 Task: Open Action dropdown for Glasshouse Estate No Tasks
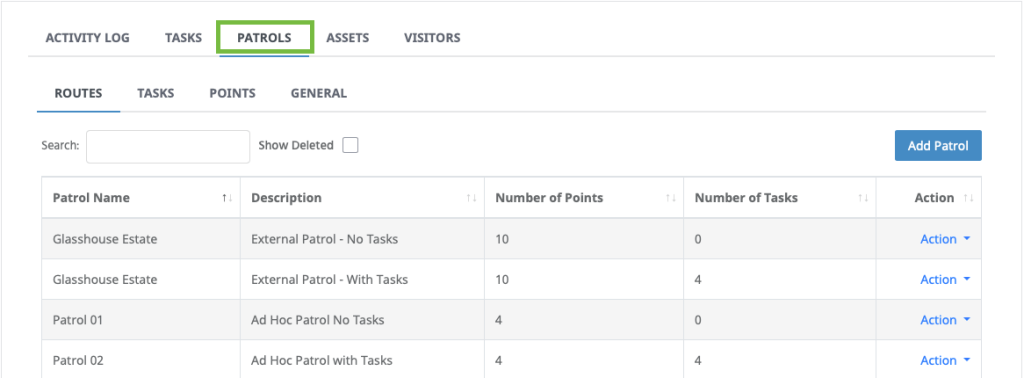coord(945,239)
